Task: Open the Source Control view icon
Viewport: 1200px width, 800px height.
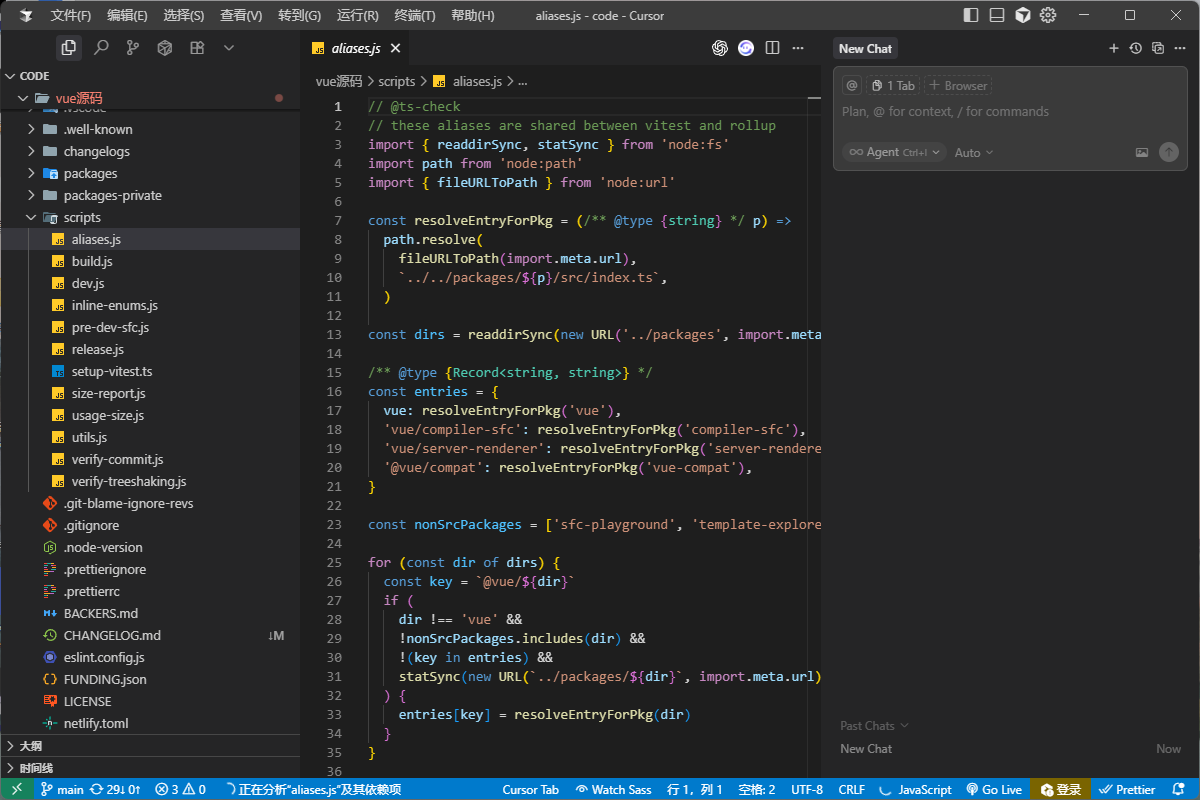Action: tap(133, 47)
